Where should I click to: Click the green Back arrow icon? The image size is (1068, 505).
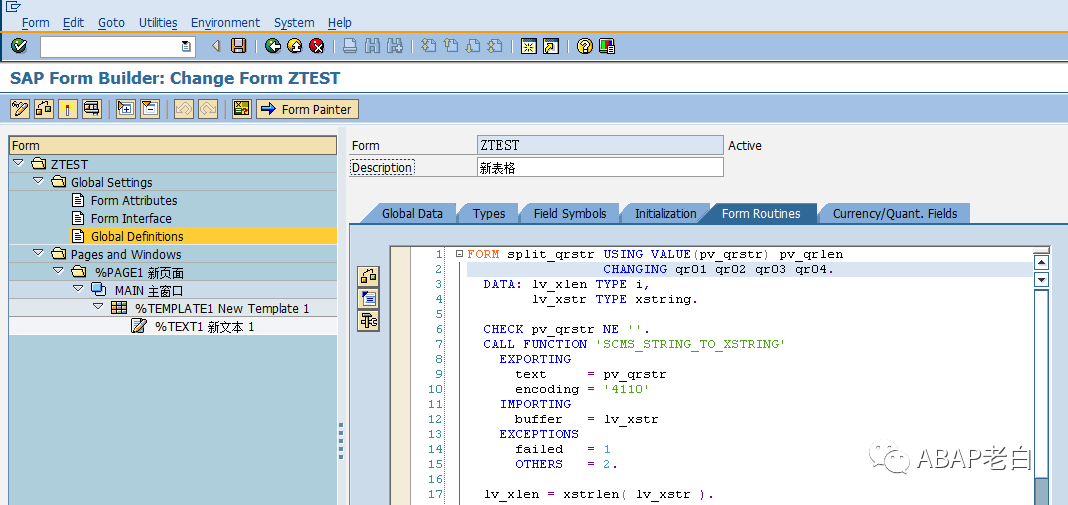click(x=273, y=46)
